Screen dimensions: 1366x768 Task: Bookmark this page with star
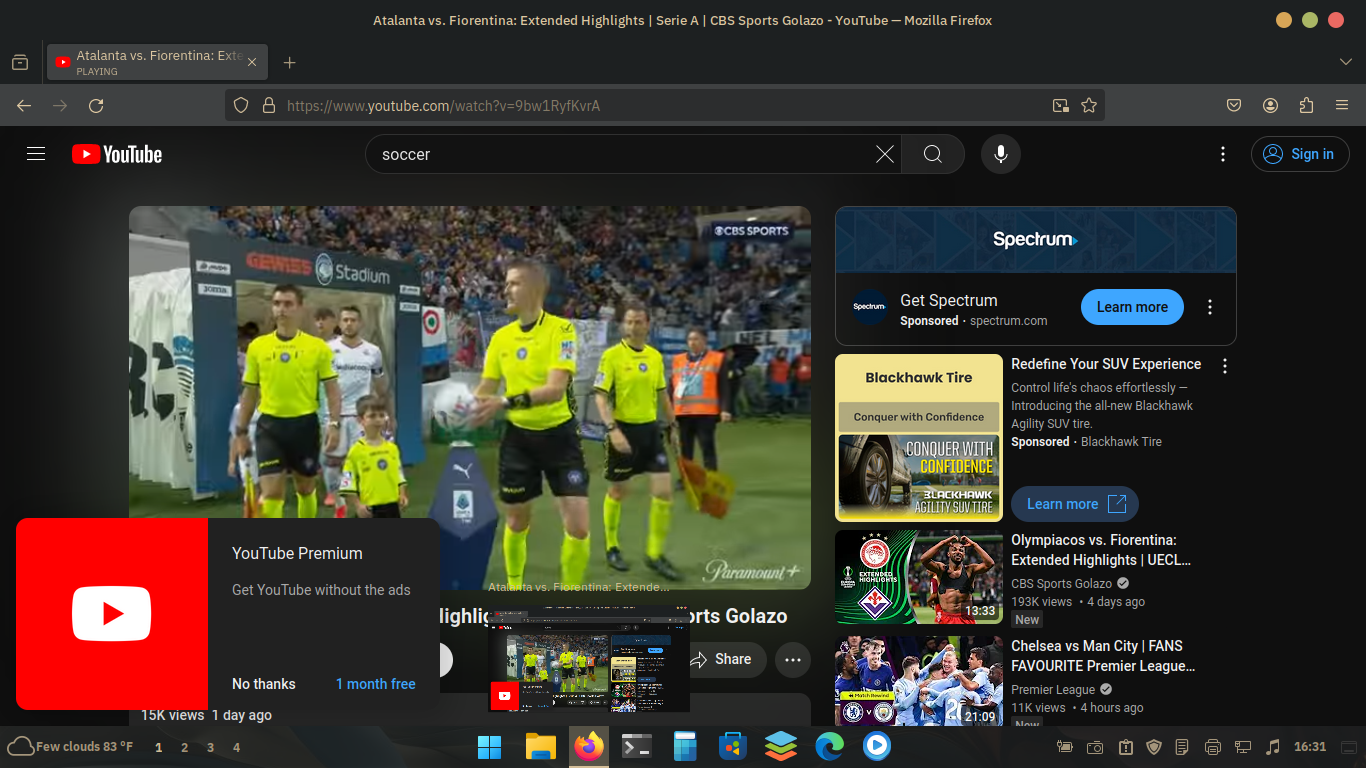[x=1089, y=105]
